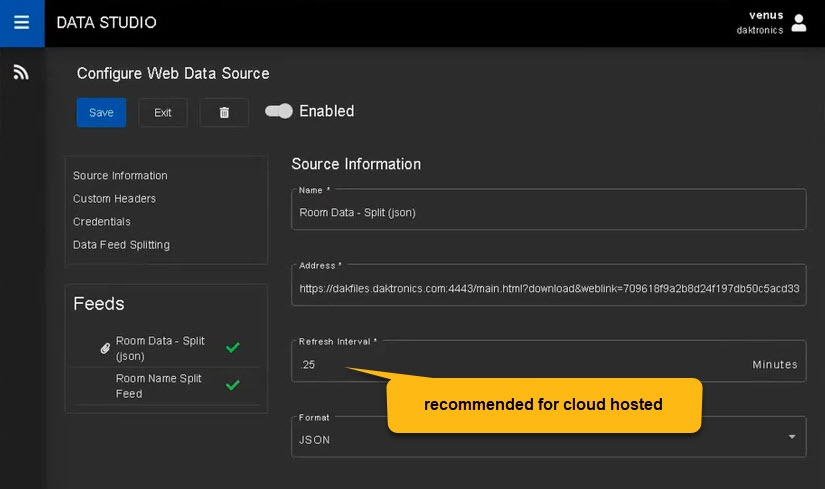Go to Custom Headers section

pyautogui.click(x=114, y=199)
